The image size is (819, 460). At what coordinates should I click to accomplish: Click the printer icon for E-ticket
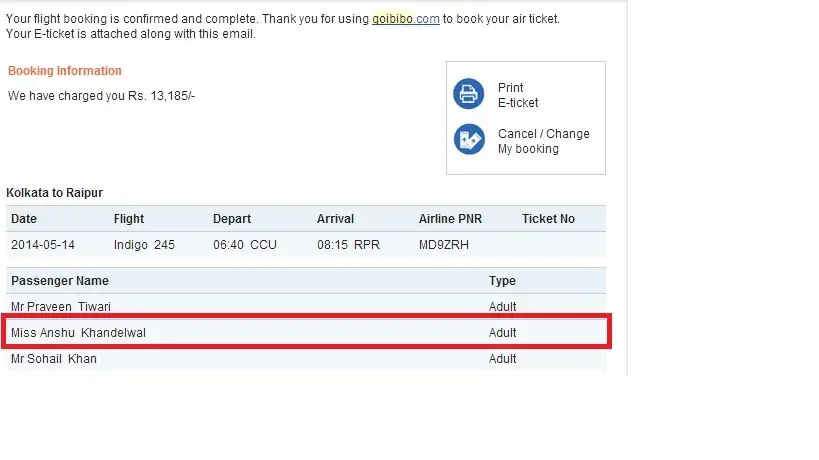[468, 95]
